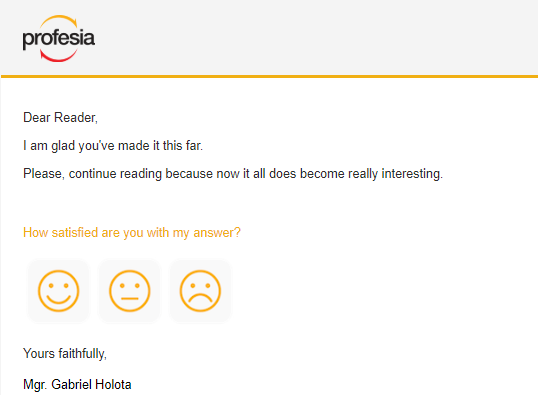Click the "How satisfied are you" heading

[132, 233]
